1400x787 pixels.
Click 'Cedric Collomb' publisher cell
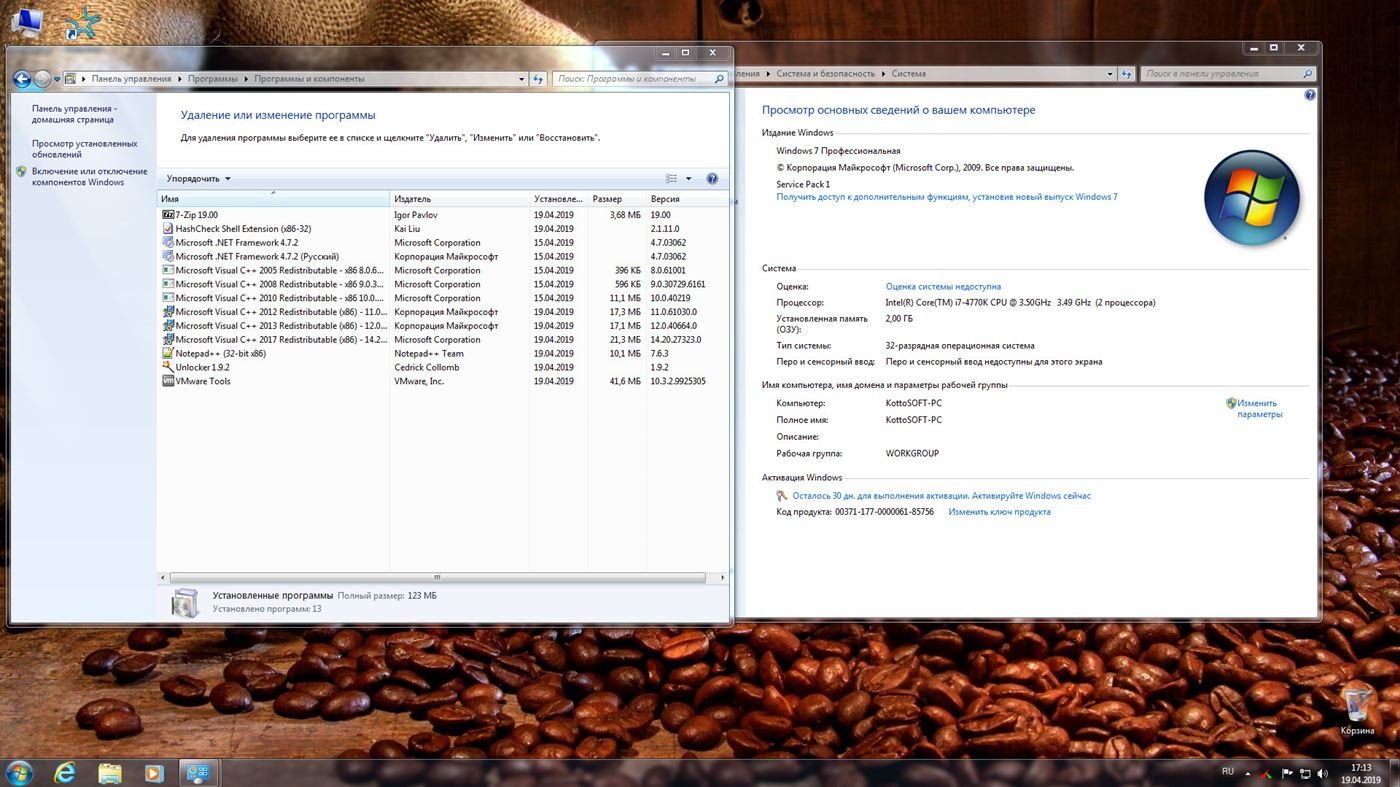point(427,367)
